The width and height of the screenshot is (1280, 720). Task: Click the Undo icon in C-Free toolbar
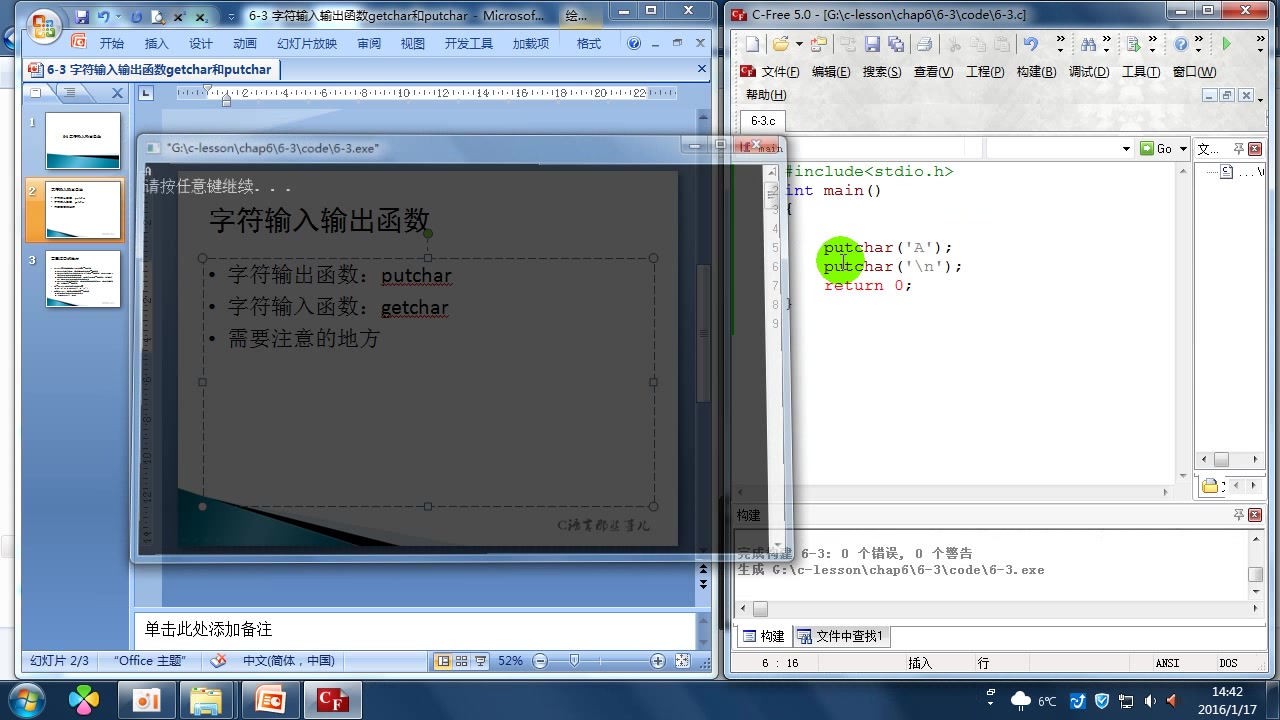[1032, 45]
